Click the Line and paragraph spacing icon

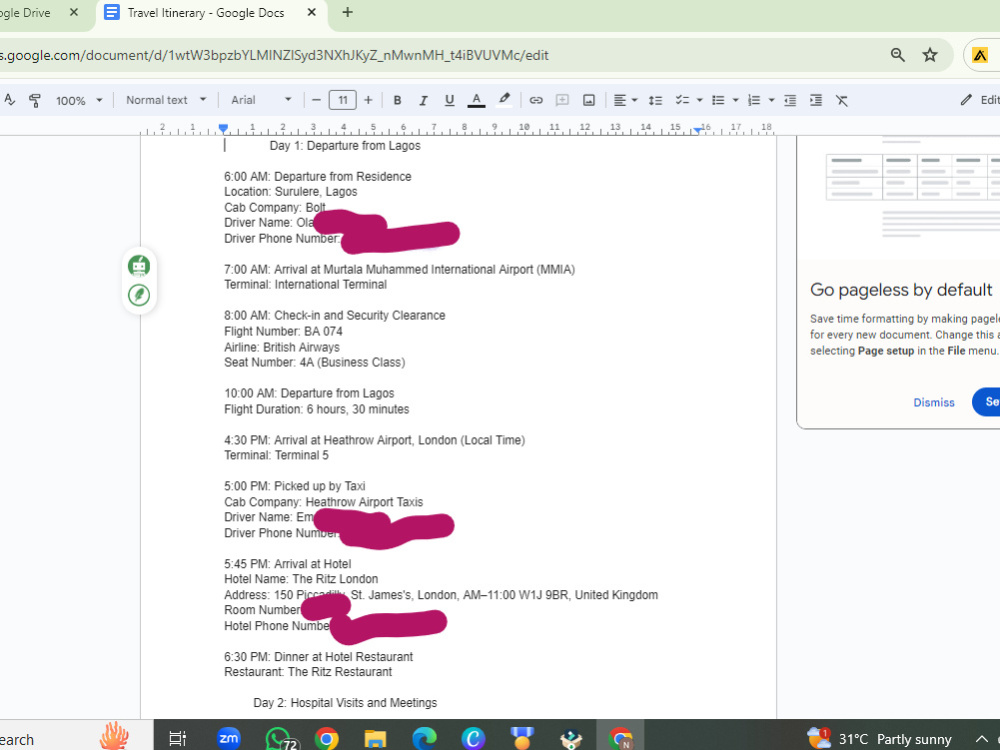pos(655,100)
